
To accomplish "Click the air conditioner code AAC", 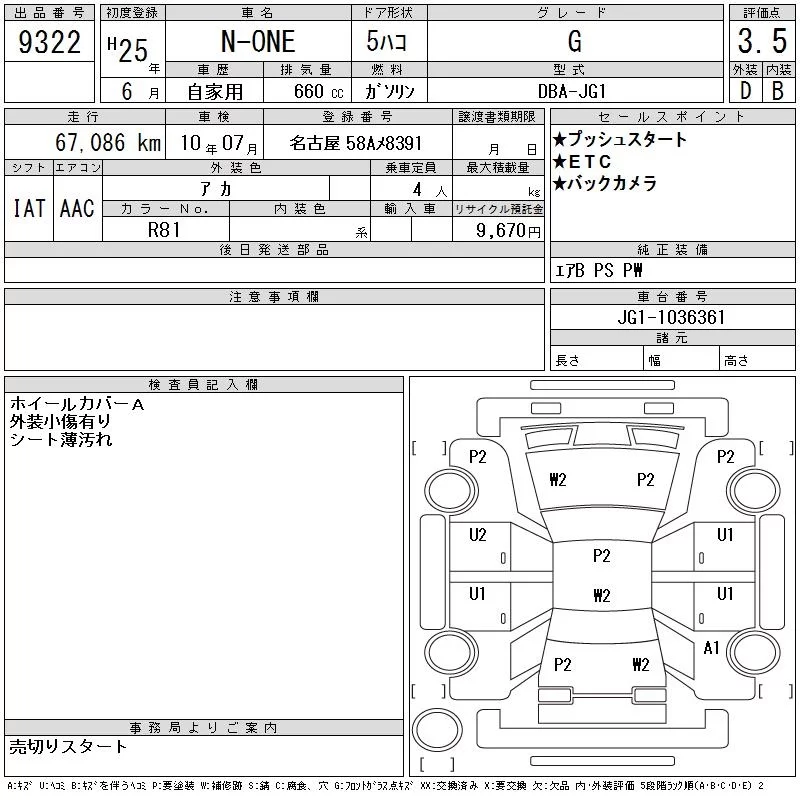I will point(77,208).
